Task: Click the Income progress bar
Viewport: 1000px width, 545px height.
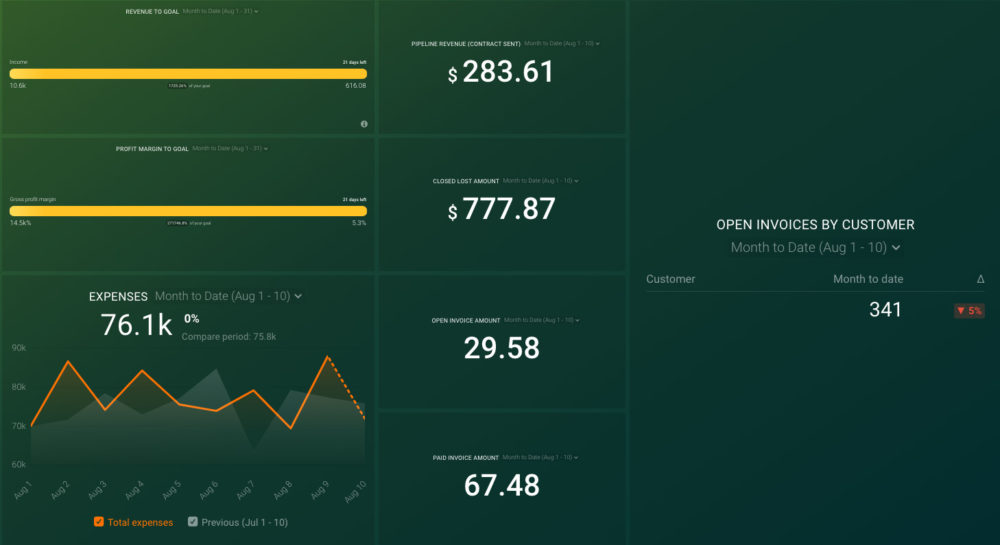Action: pyautogui.click(x=188, y=73)
